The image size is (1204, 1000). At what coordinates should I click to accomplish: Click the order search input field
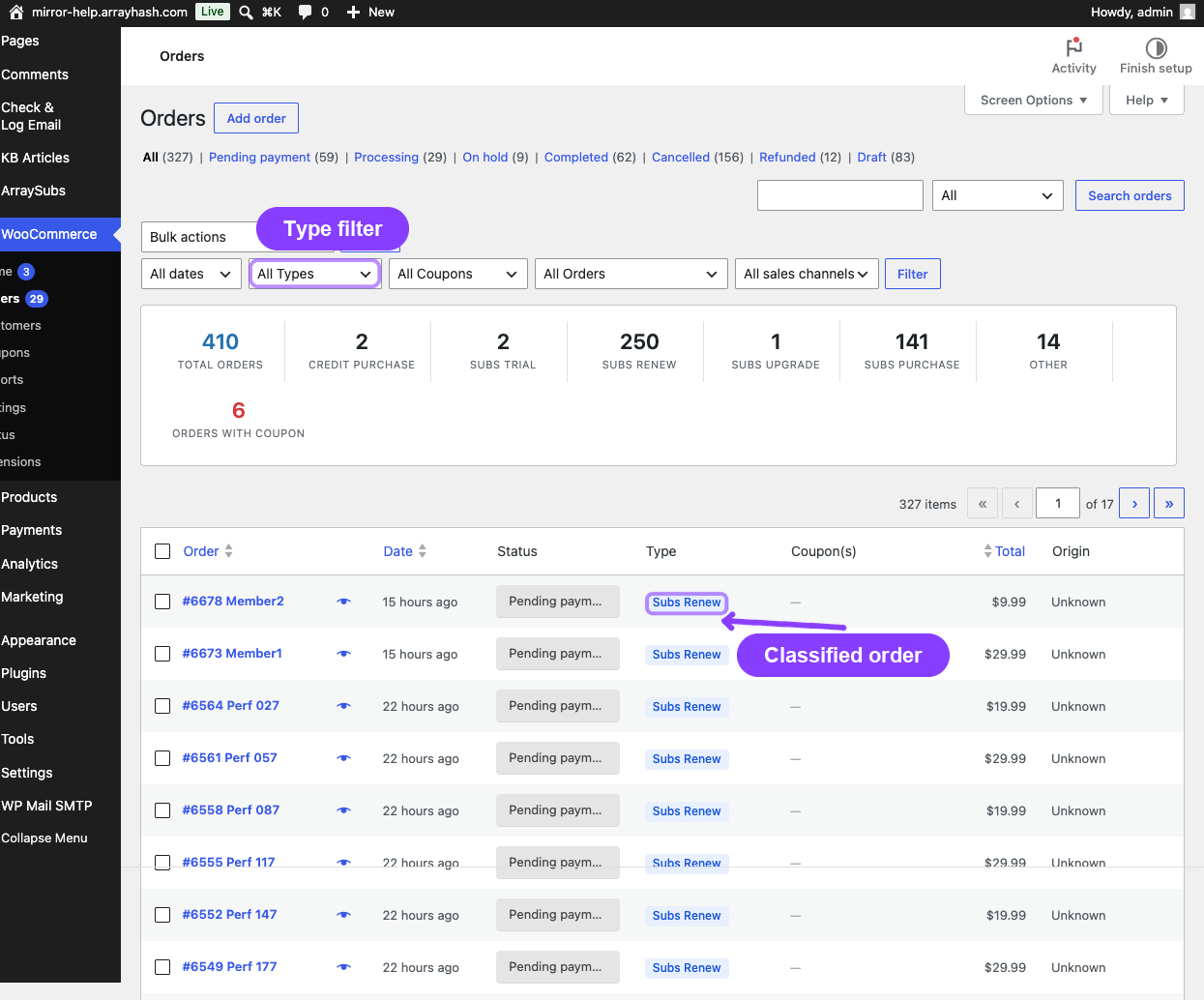(840, 195)
